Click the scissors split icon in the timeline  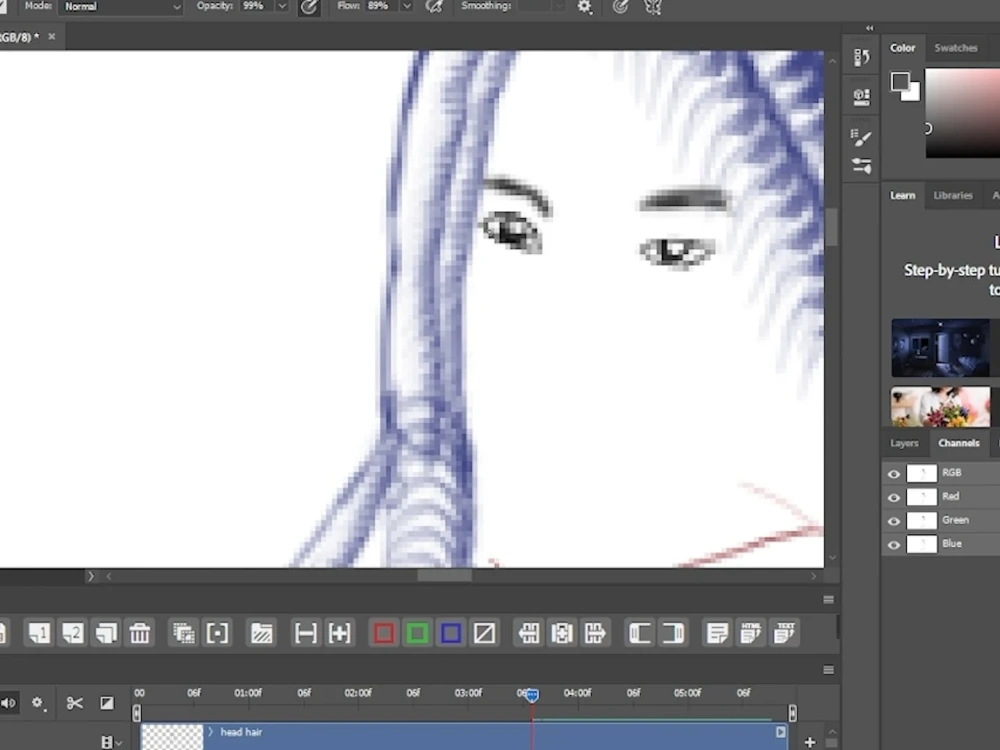[74, 703]
